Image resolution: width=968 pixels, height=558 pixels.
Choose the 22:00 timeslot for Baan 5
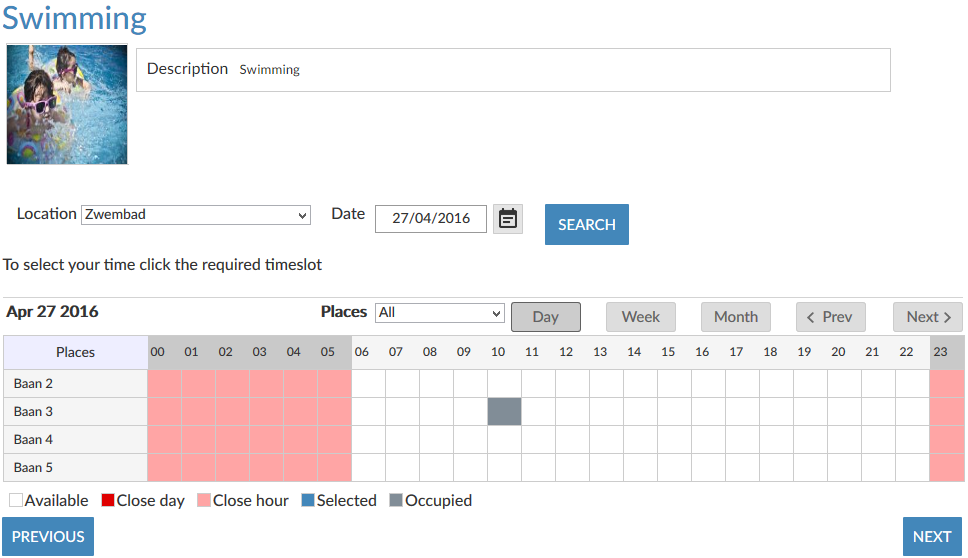912,467
